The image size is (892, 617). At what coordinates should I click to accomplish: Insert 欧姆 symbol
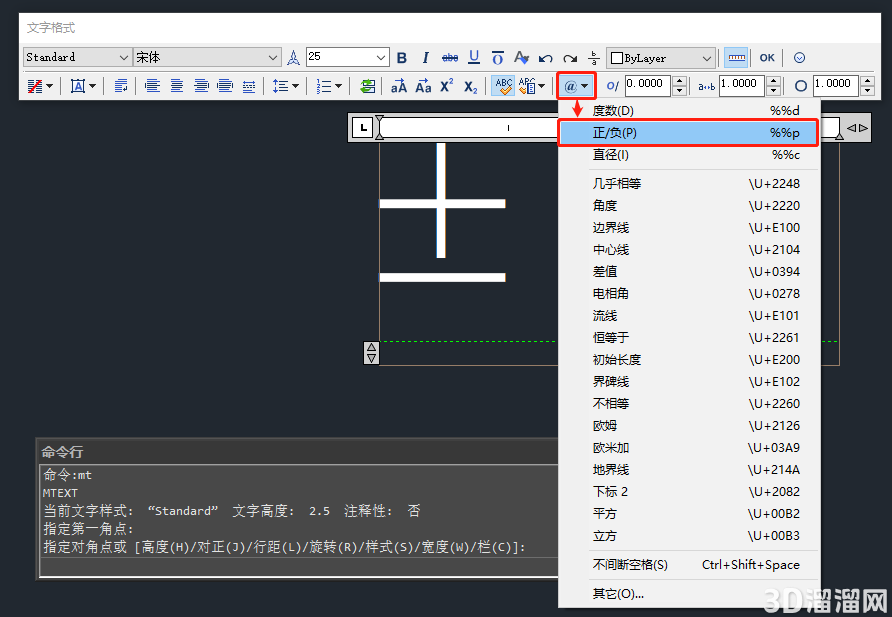pos(689,425)
